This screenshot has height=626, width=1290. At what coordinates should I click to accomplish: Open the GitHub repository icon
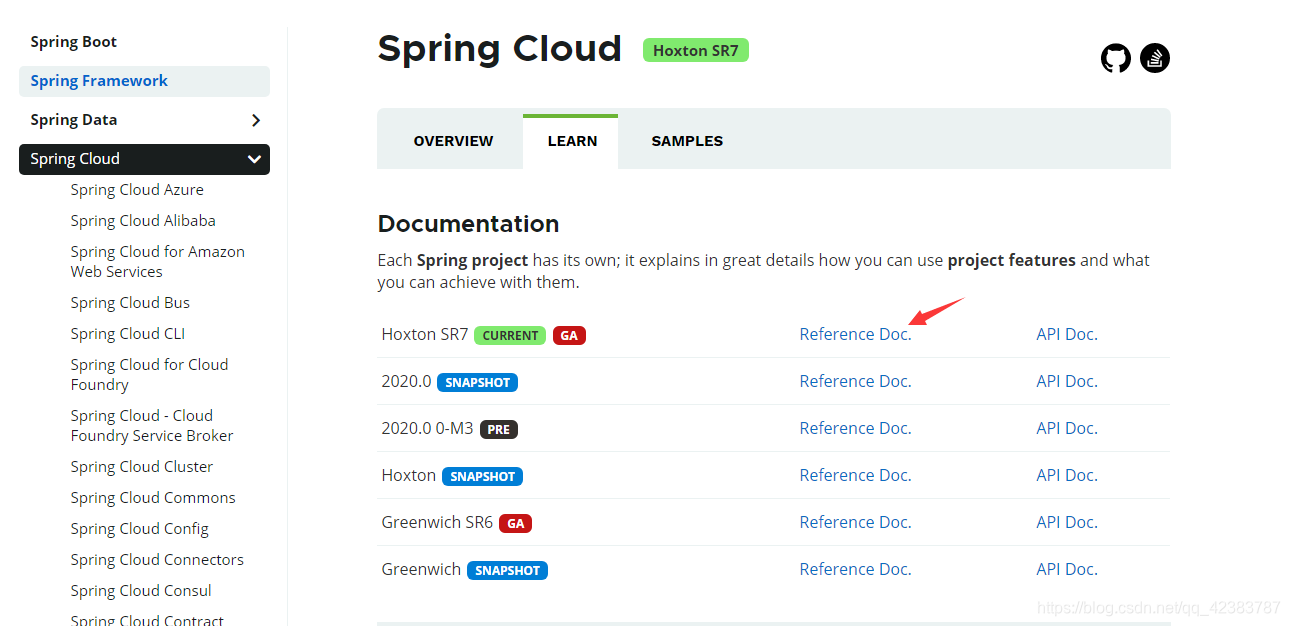click(x=1116, y=58)
